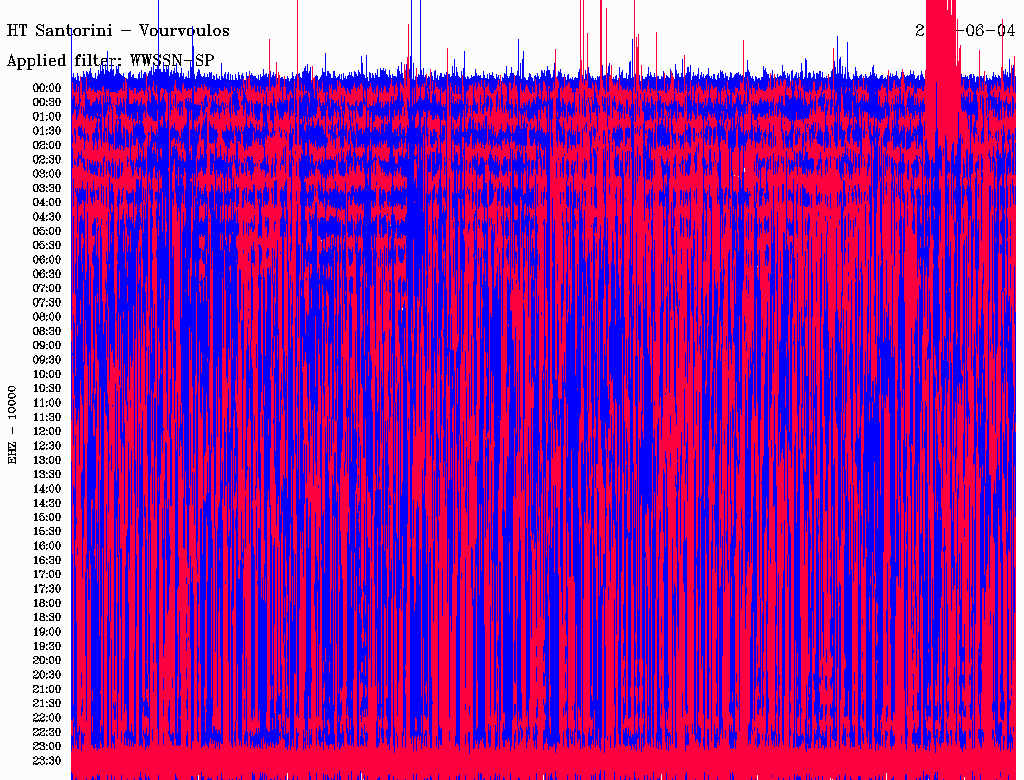This screenshot has height=780, width=1024.
Task: Click the 21:30 time label
Action: (47, 703)
